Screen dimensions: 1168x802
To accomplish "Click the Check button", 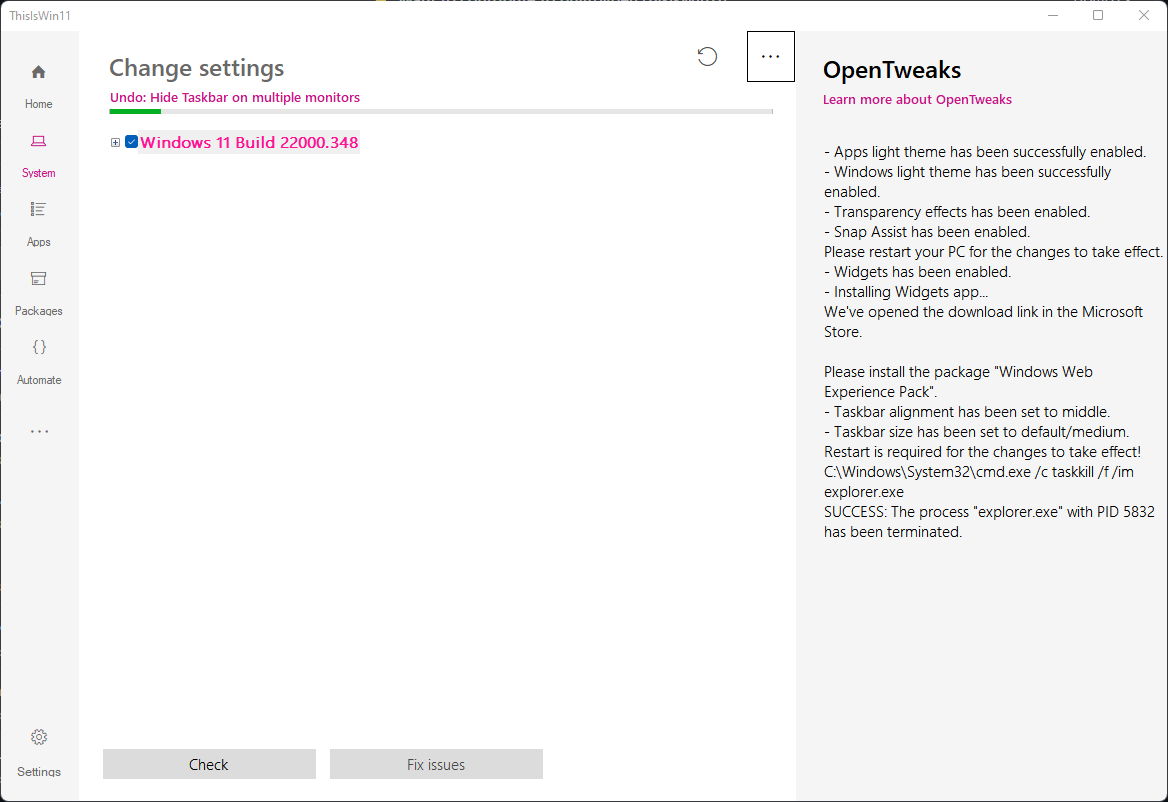I will 208,763.
